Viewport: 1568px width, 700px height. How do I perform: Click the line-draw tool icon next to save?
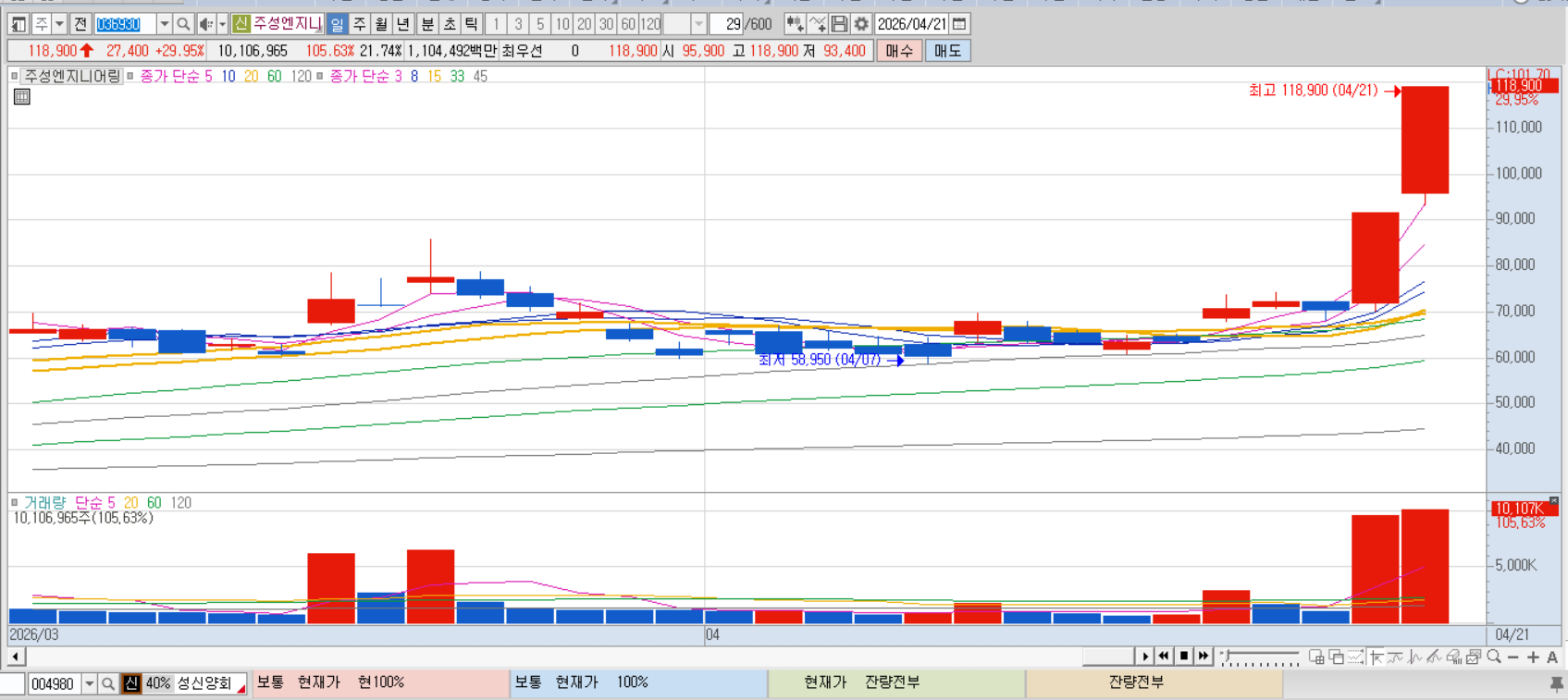[x=817, y=24]
